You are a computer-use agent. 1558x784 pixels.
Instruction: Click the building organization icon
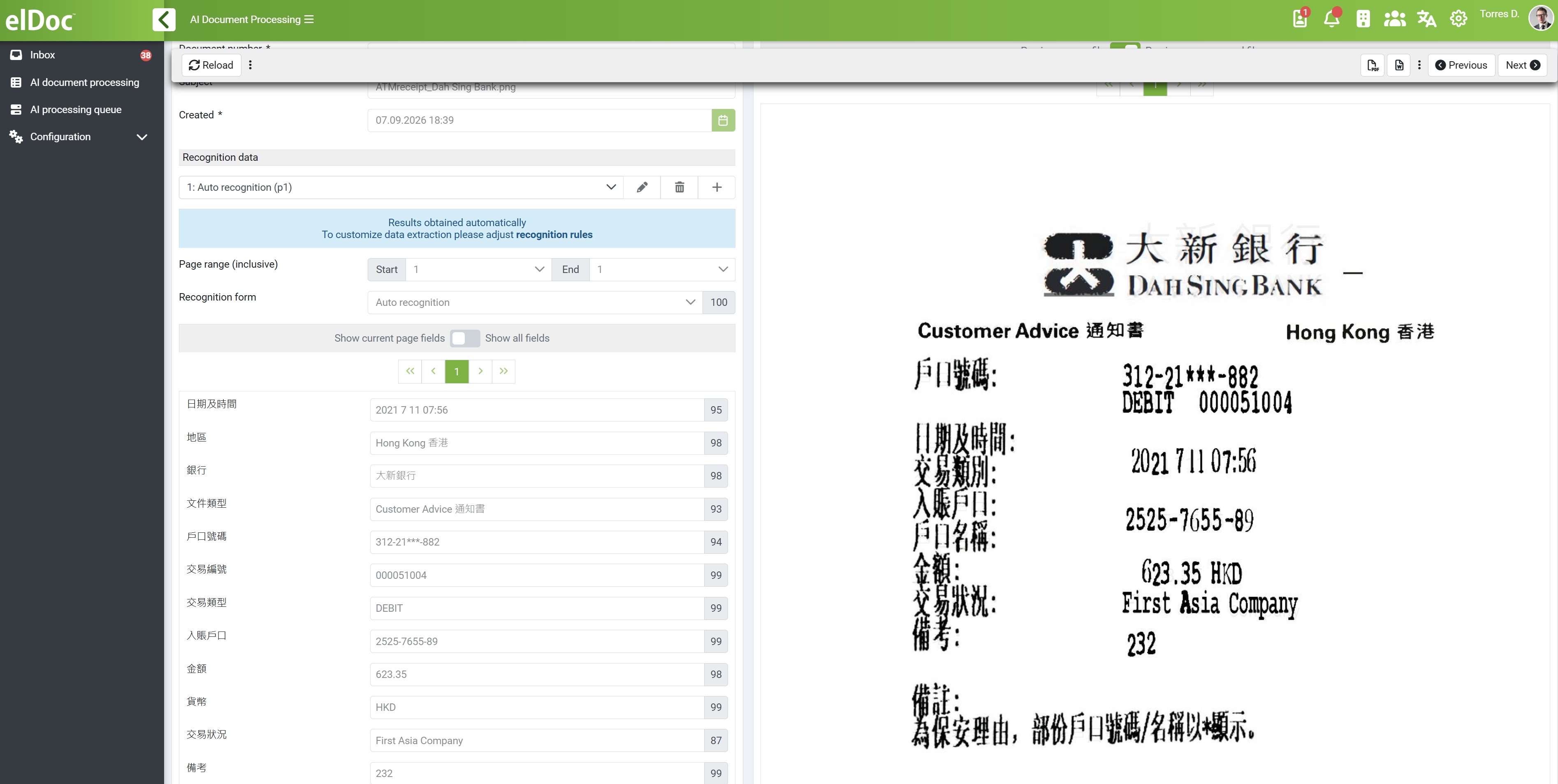pos(1363,19)
